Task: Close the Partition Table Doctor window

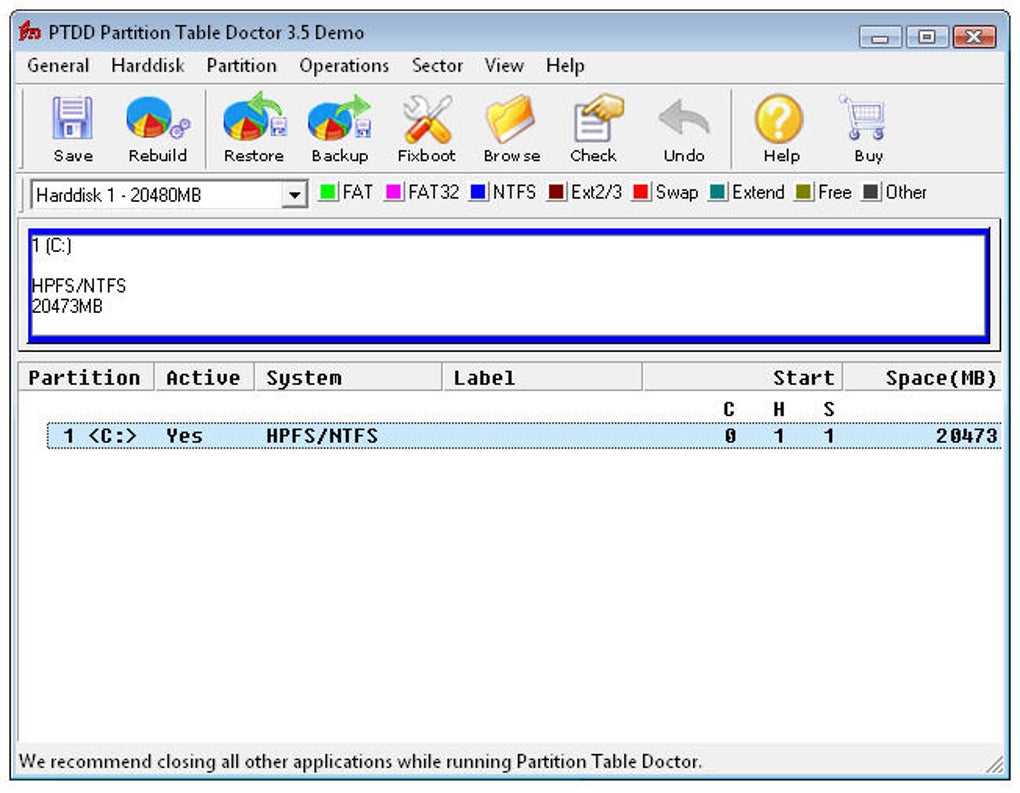Action: [974, 37]
